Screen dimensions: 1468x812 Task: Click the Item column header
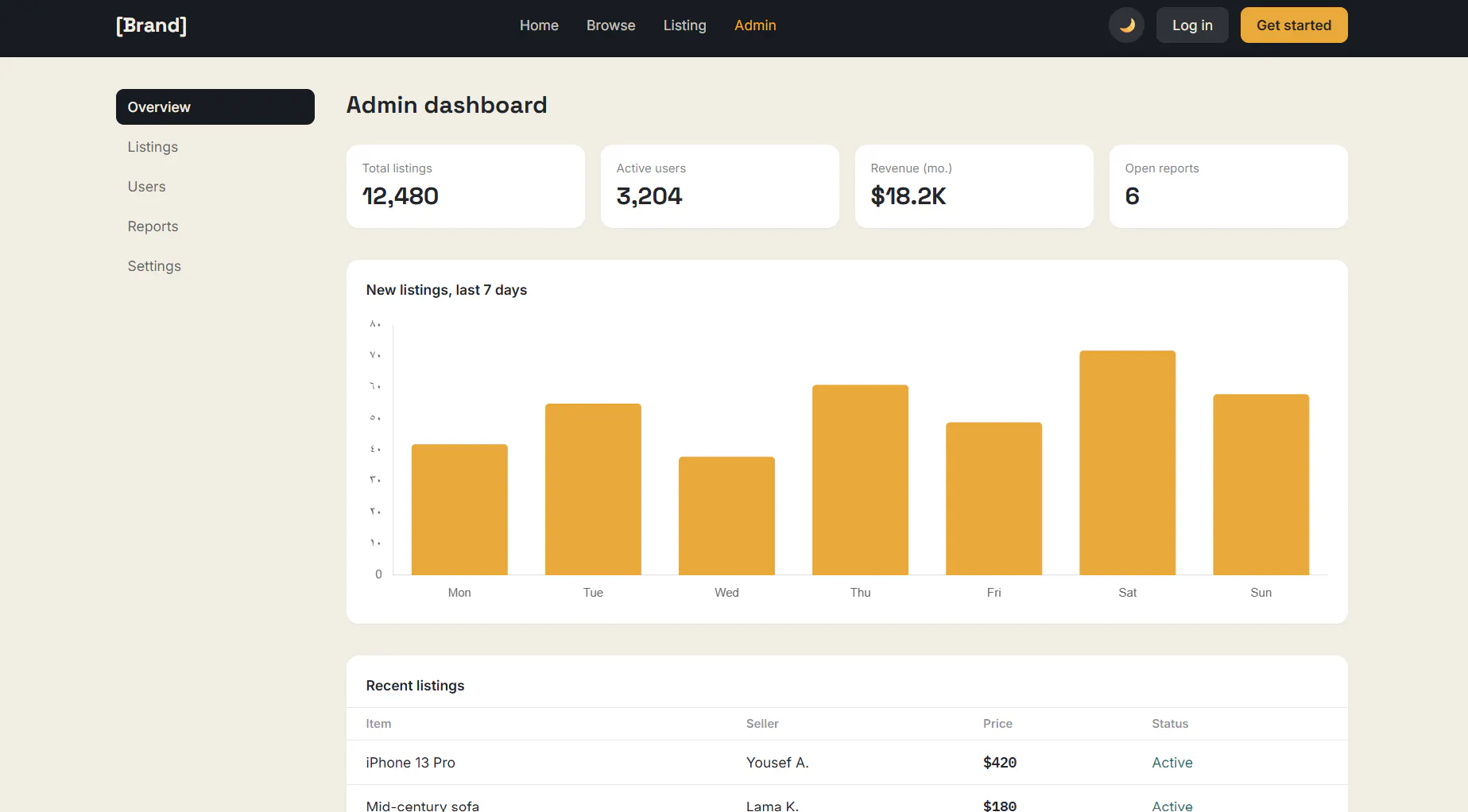(x=378, y=724)
